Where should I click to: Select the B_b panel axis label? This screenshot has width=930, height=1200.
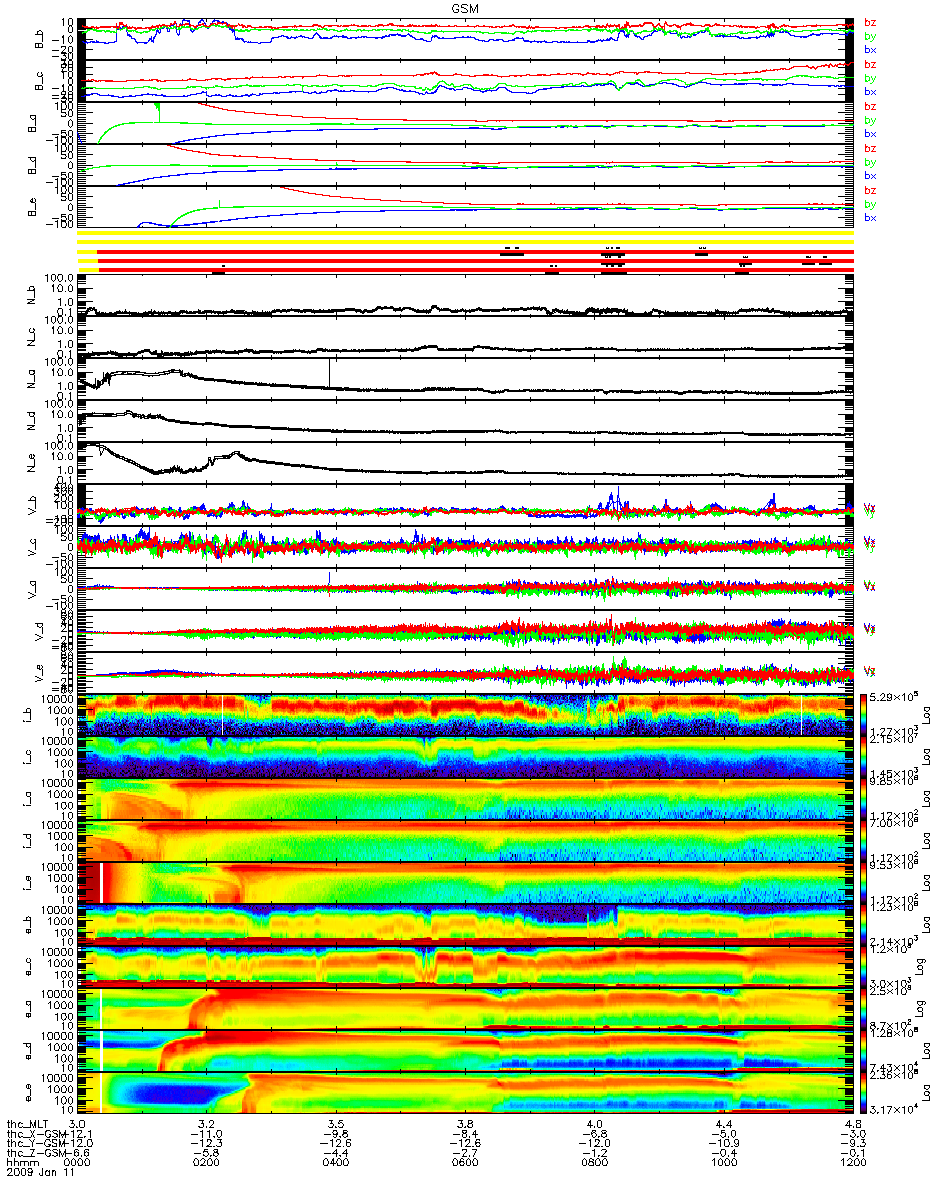[x=41, y=40]
